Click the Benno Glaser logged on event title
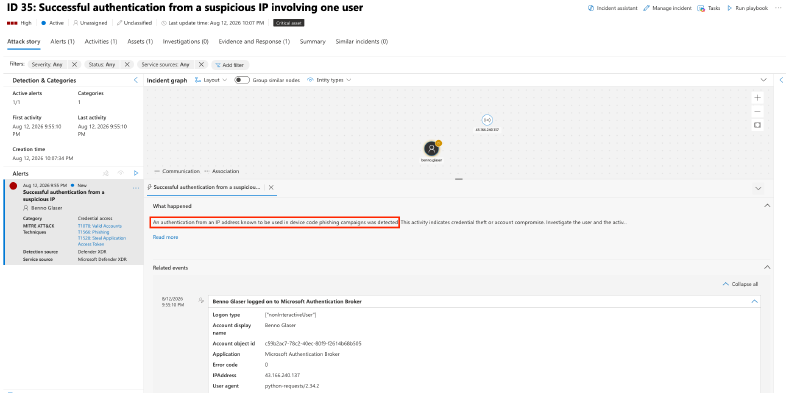 287,302
